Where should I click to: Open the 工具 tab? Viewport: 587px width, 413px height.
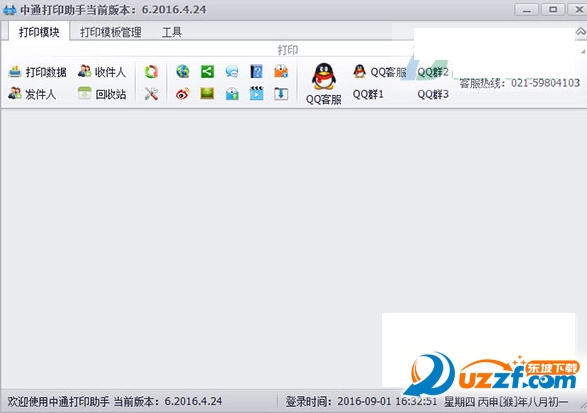(x=172, y=32)
